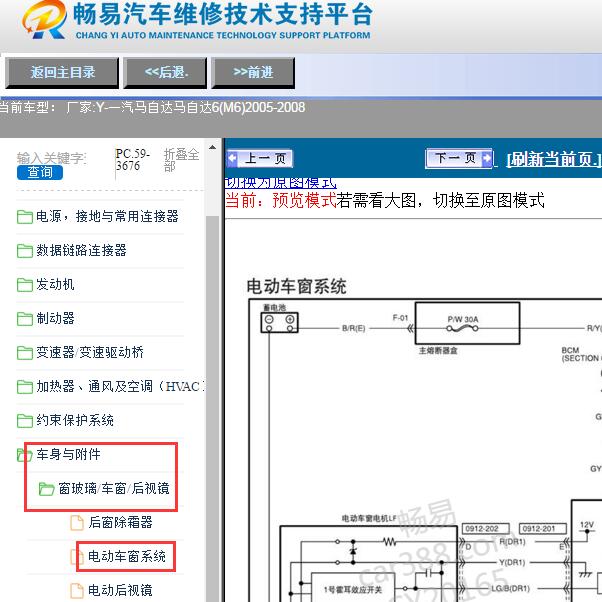Click 切换为原图模式 link
602x602 pixels.
[x=281, y=183]
